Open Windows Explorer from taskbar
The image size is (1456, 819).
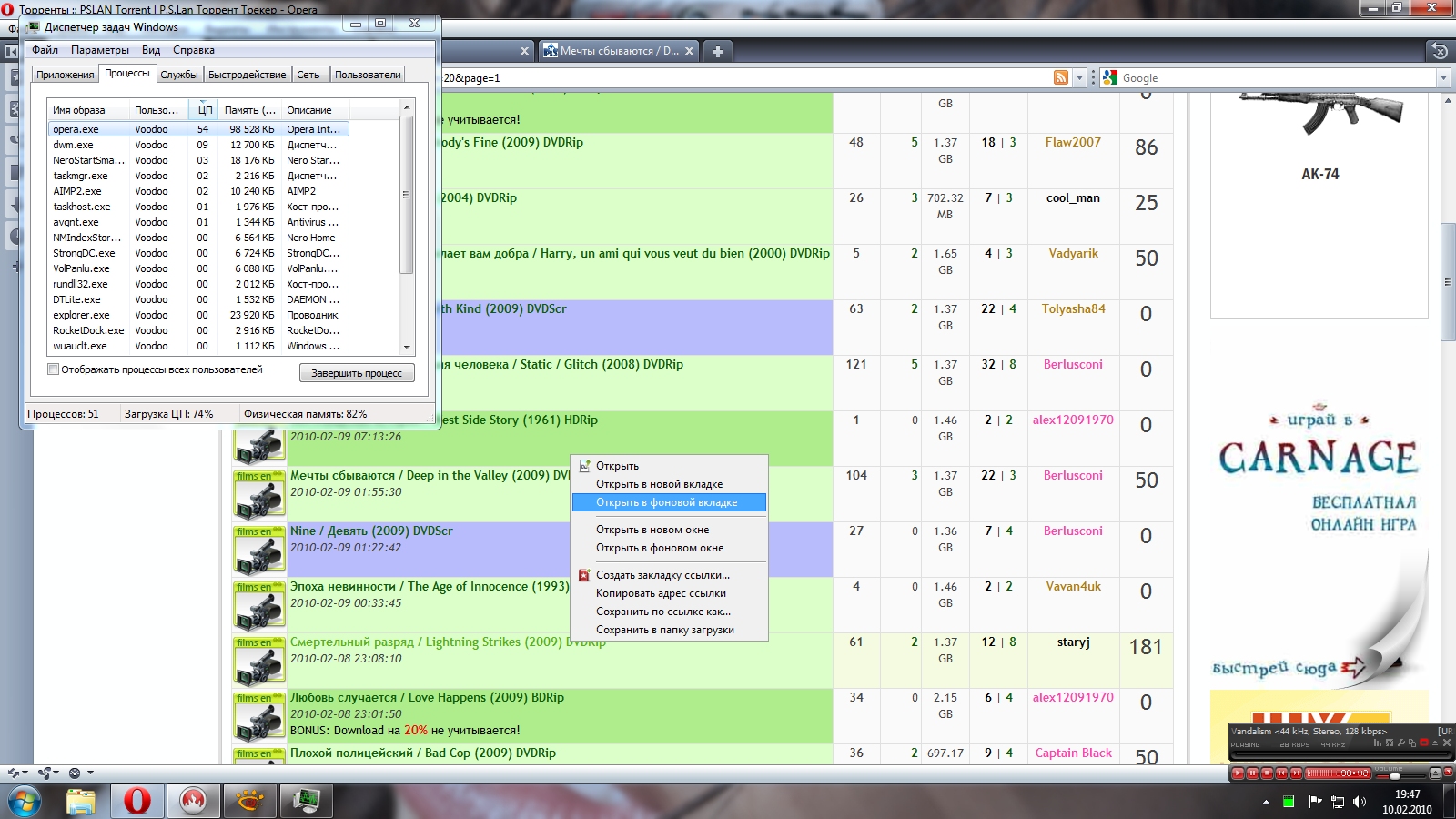[x=81, y=801]
